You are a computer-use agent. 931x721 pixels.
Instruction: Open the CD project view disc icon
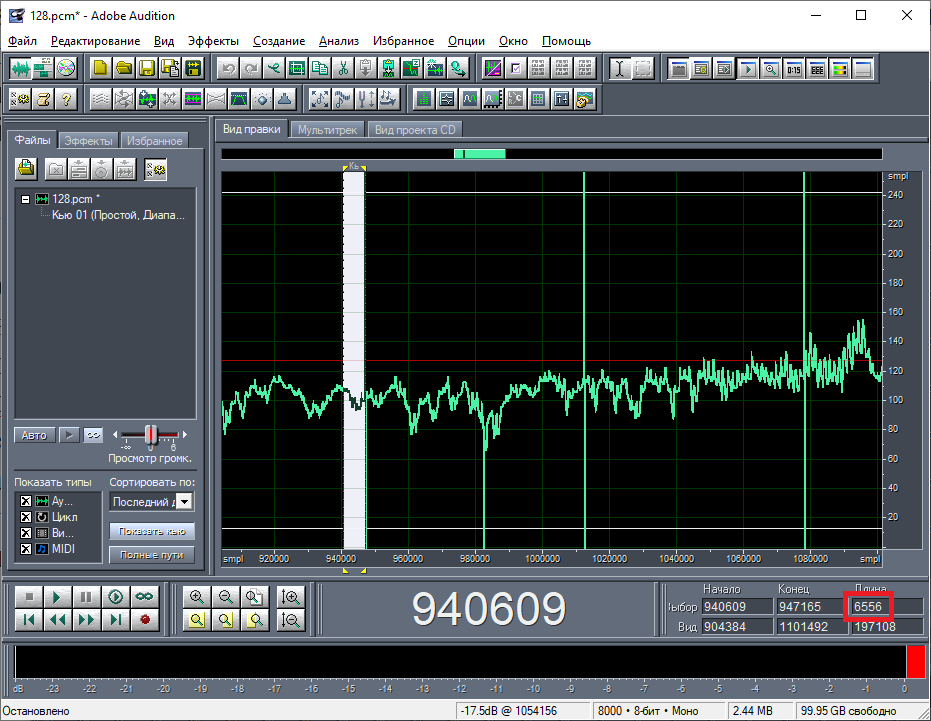point(66,69)
